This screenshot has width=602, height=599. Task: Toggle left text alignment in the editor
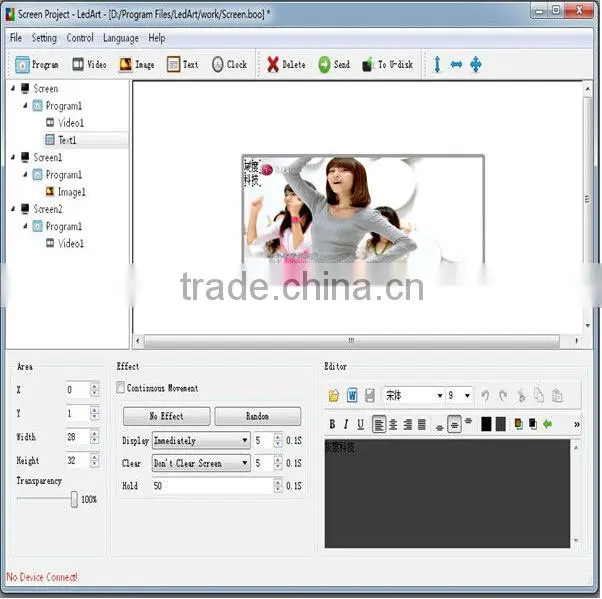pos(379,424)
